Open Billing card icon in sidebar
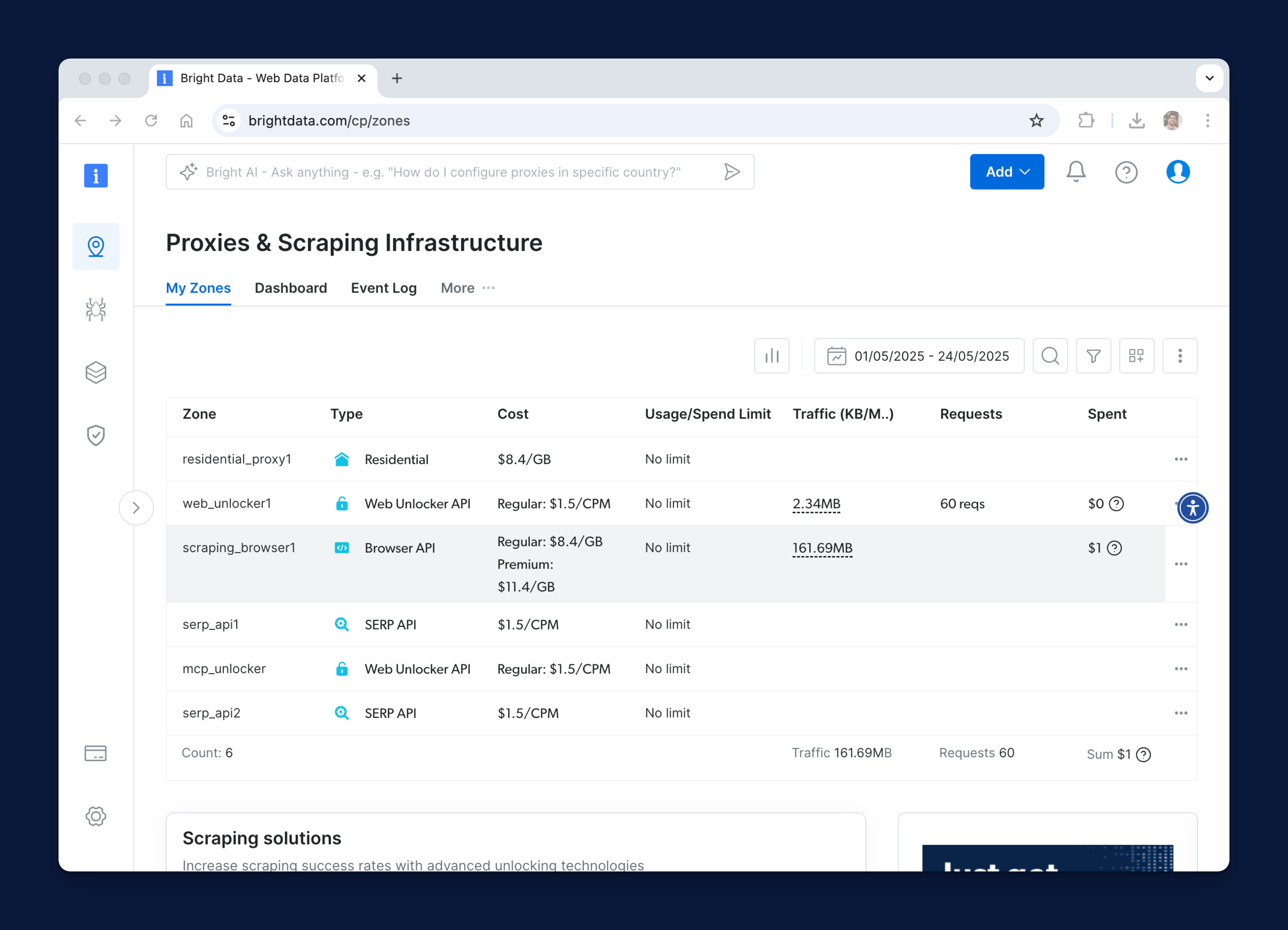Image resolution: width=1288 pixels, height=930 pixels. [x=95, y=753]
